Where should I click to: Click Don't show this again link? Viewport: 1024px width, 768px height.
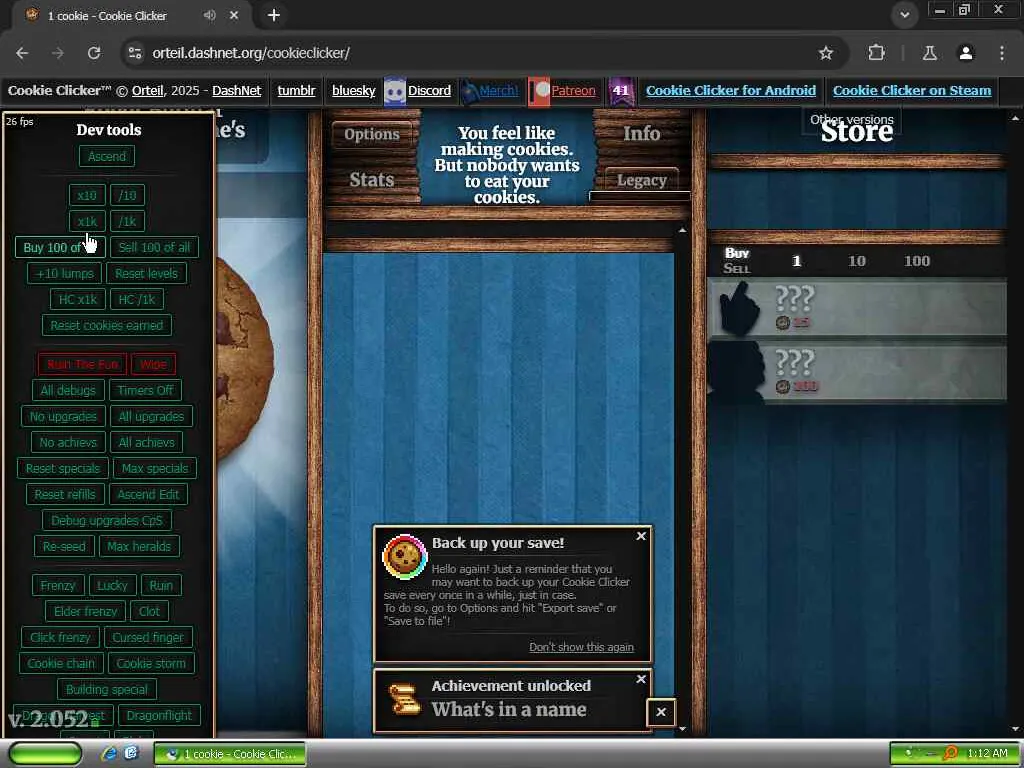[581, 647]
